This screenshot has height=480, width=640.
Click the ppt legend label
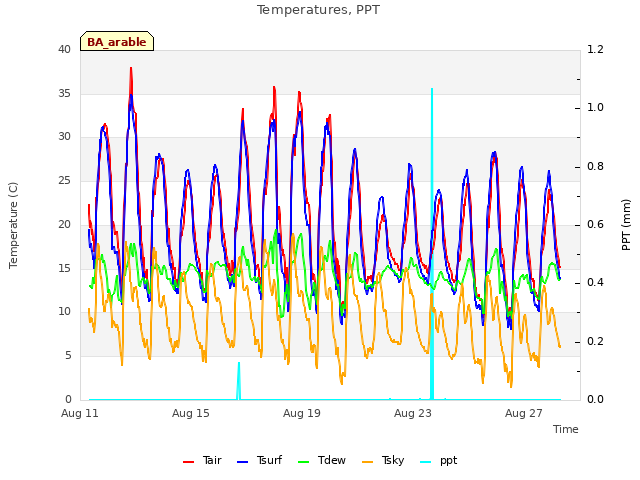point(448,461)
